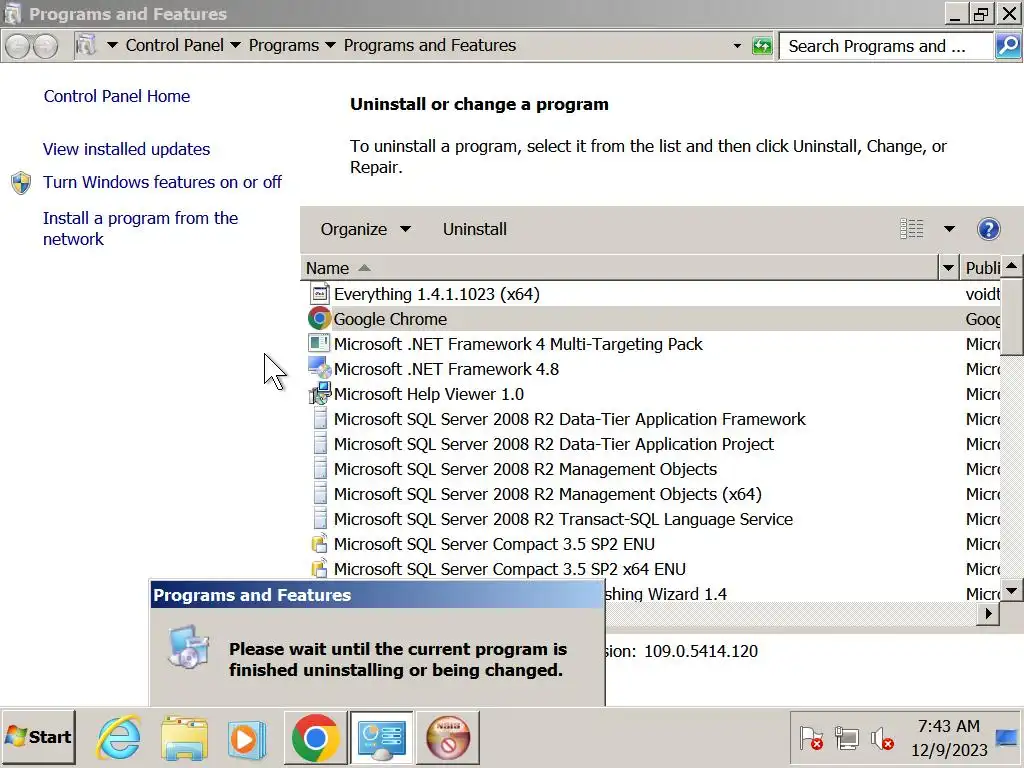Click the Google Chrome taskbar icon
Viewport: 1024px width, 768px height.
tap(315, 738)
